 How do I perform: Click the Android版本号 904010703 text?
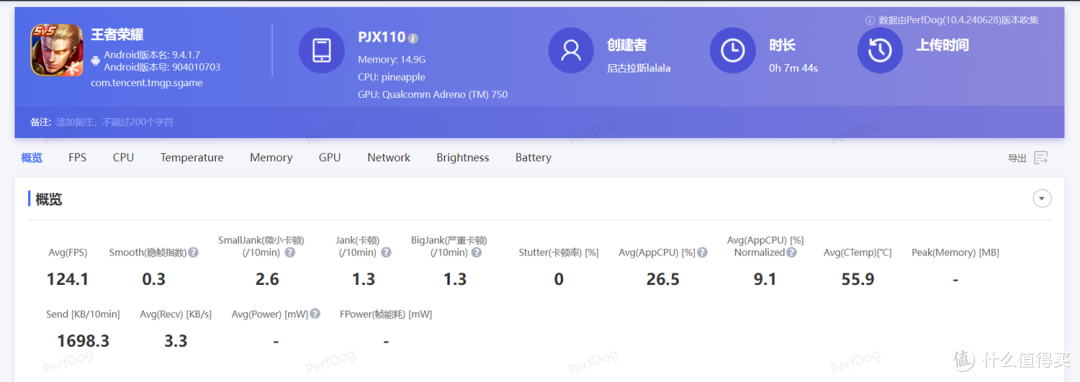click(162, 67)
